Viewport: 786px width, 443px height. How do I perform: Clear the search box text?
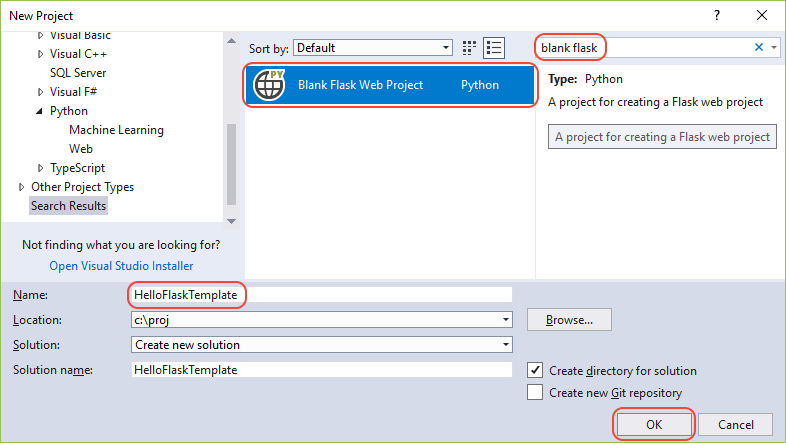click(758, 47)
